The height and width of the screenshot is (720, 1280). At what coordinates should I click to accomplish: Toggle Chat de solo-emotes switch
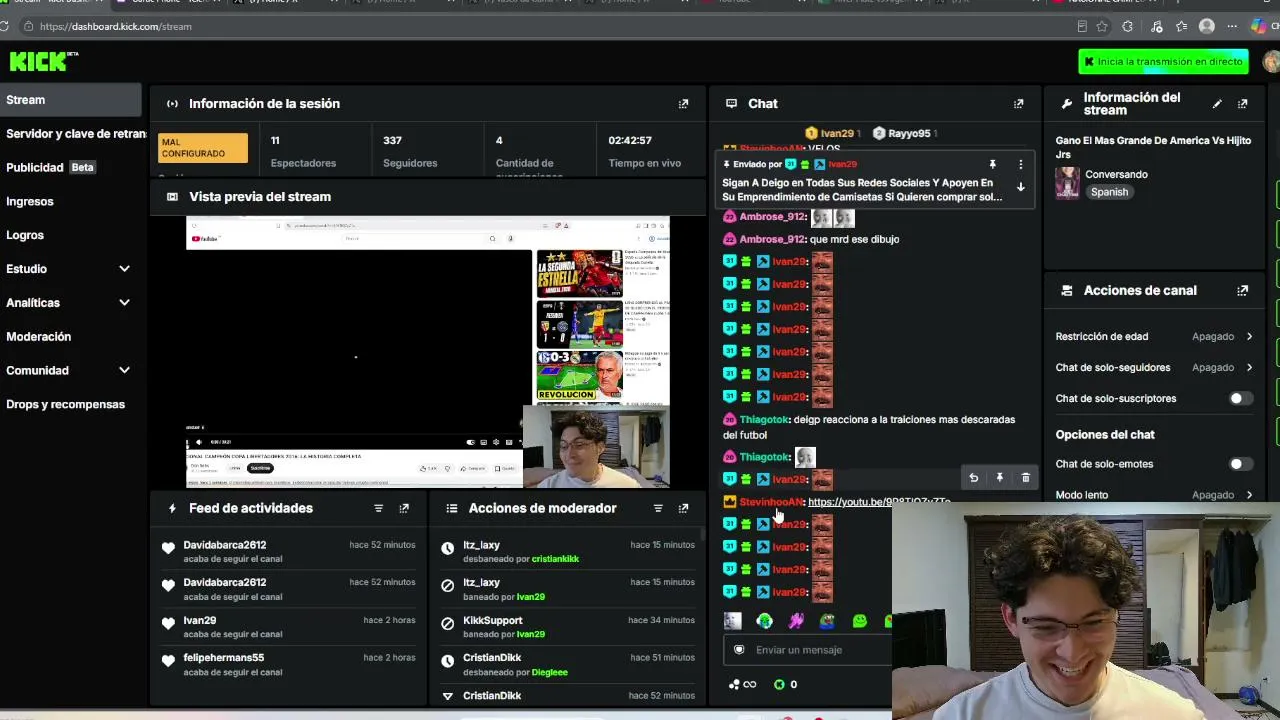coord(1240,465)
